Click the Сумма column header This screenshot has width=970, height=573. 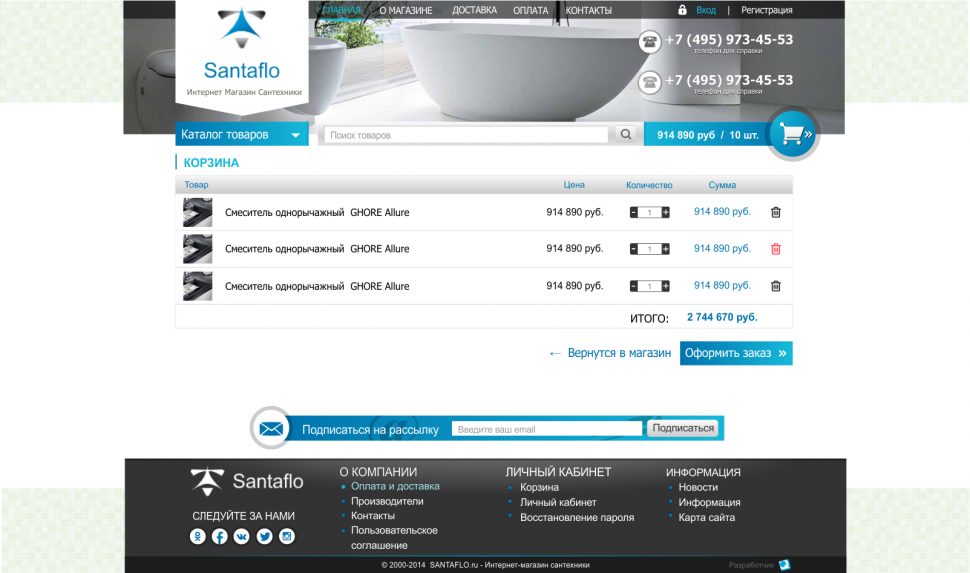722,185
